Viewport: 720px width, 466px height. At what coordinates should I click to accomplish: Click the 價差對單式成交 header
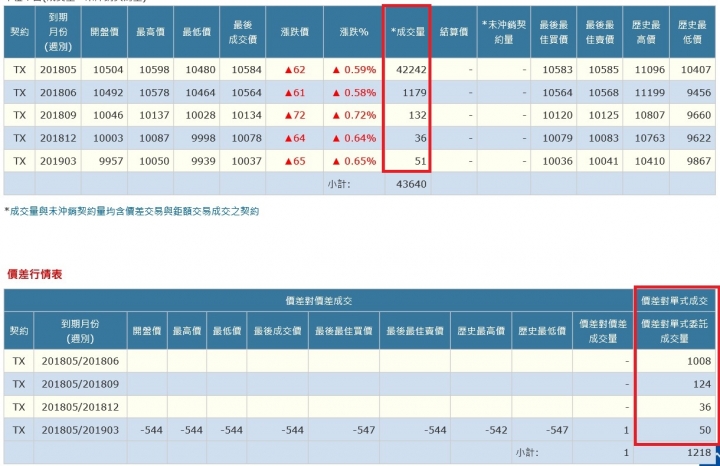pos(675,301)
